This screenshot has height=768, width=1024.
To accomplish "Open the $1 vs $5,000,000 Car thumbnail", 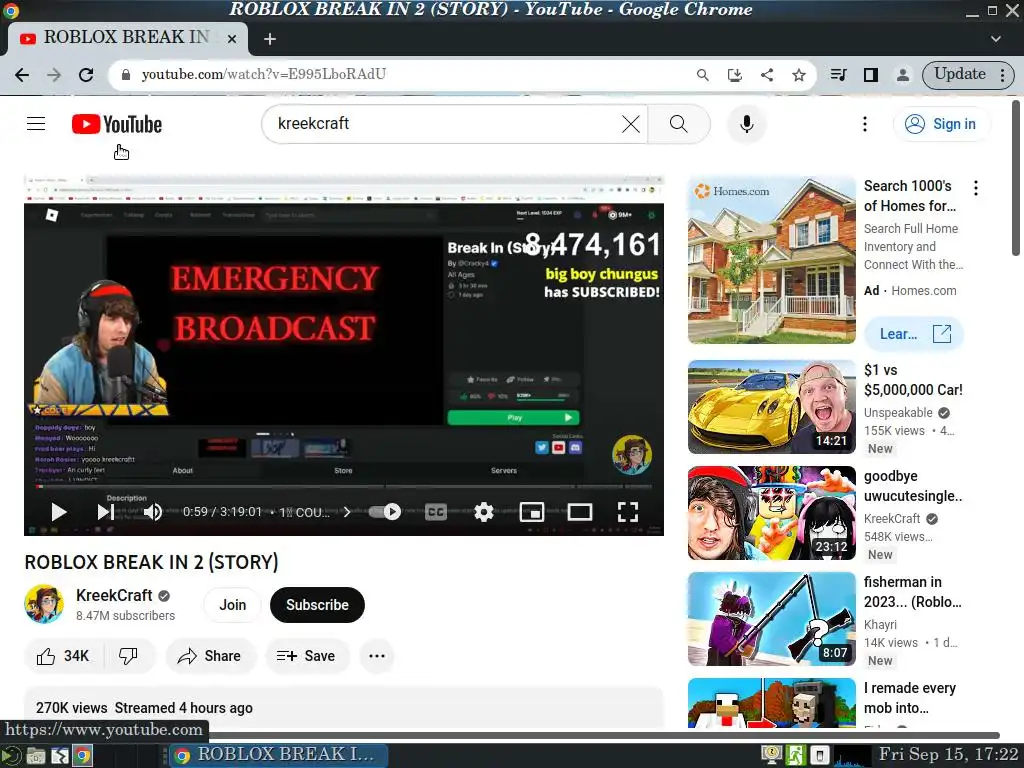I will pyautogui.click(x=771, y=407).
